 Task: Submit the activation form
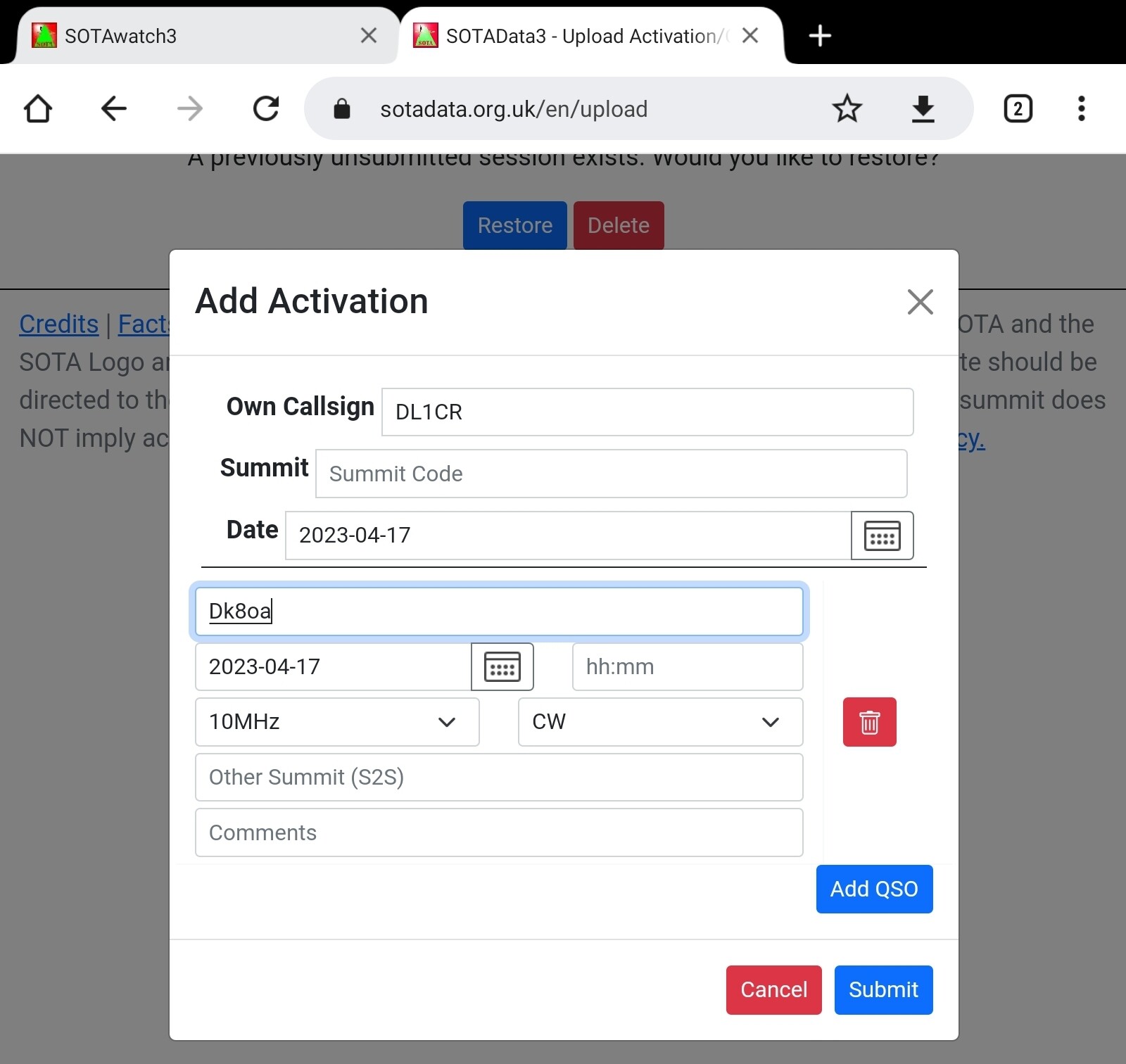(x=883, y=990)
